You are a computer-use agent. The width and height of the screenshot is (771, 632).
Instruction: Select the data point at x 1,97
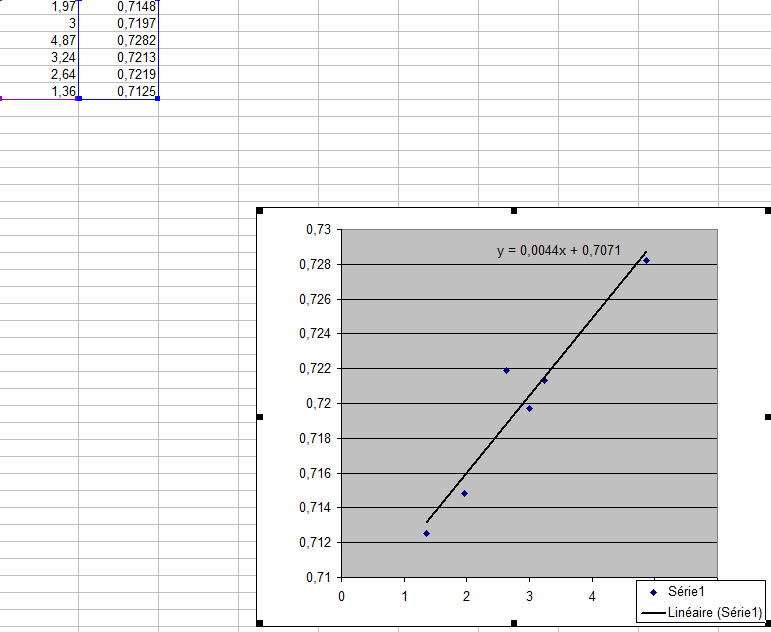tap(464, 493)
